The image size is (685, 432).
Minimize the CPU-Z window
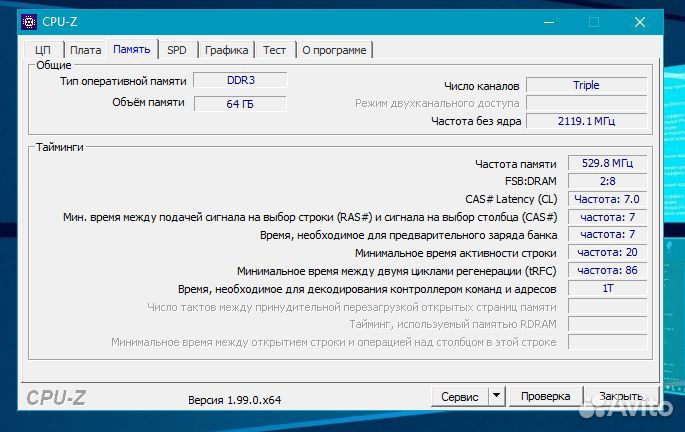point(549,22)
